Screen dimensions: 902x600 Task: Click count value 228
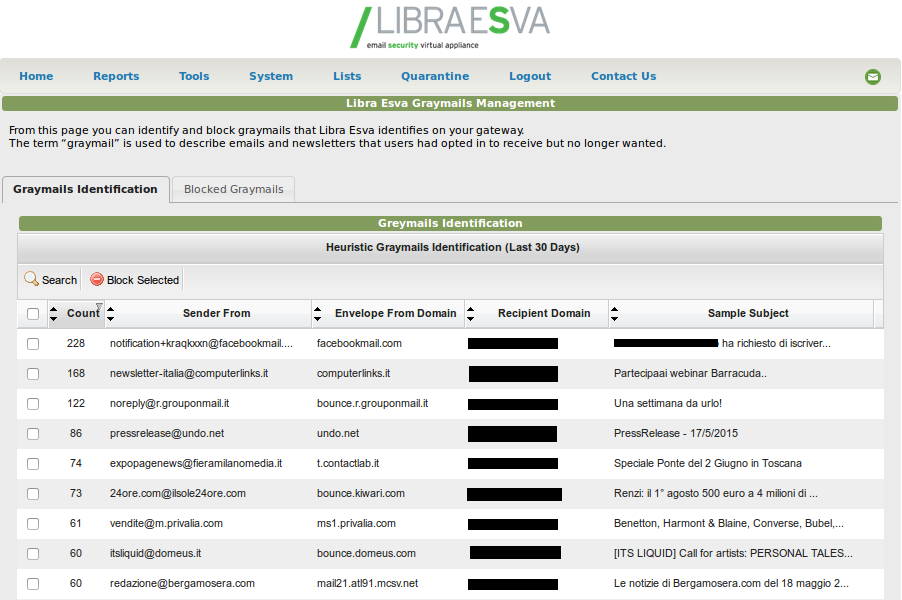tap(76, 343)
